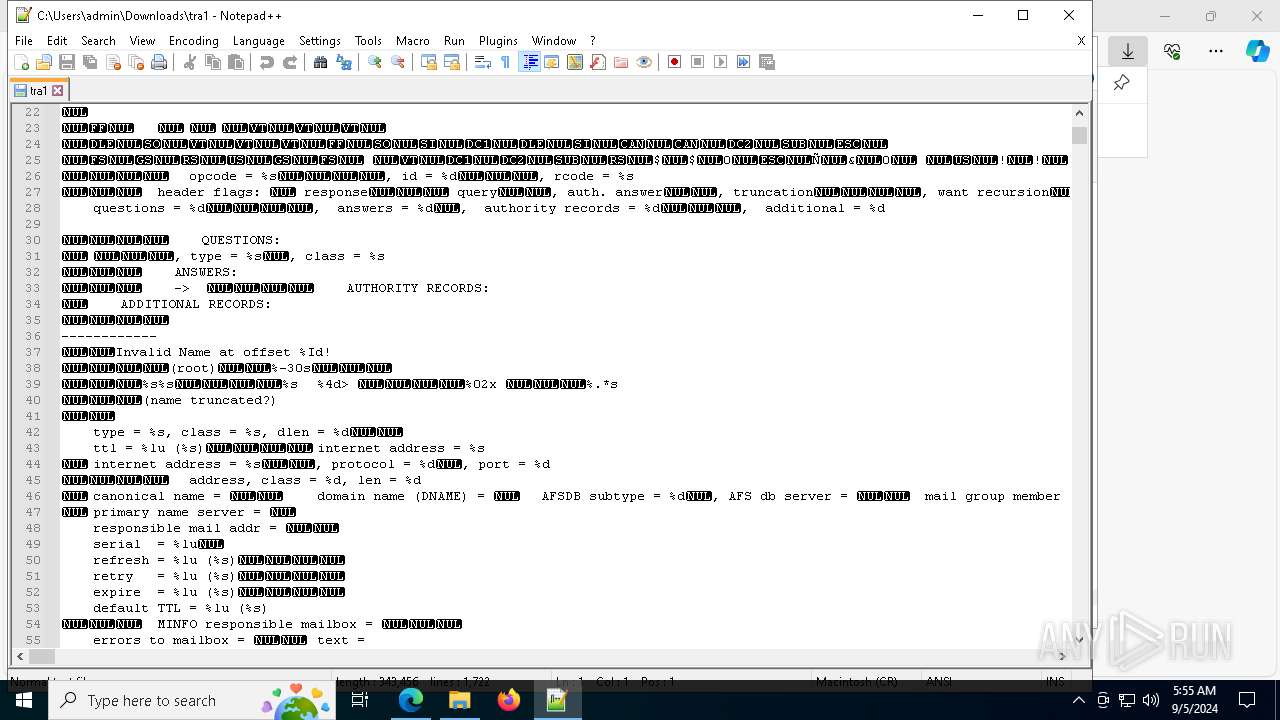Create a new document with the New icon
The width and height of the screenshot is (1280, 720).
(21, 62)
